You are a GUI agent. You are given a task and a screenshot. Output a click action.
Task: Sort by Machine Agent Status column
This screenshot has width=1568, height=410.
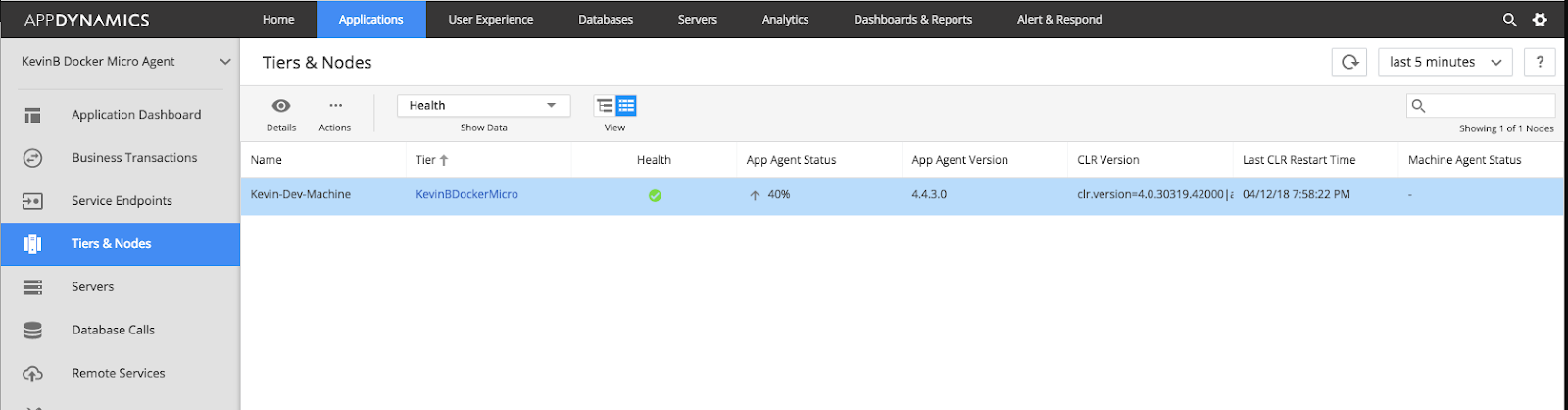[x=1465, y=160]
